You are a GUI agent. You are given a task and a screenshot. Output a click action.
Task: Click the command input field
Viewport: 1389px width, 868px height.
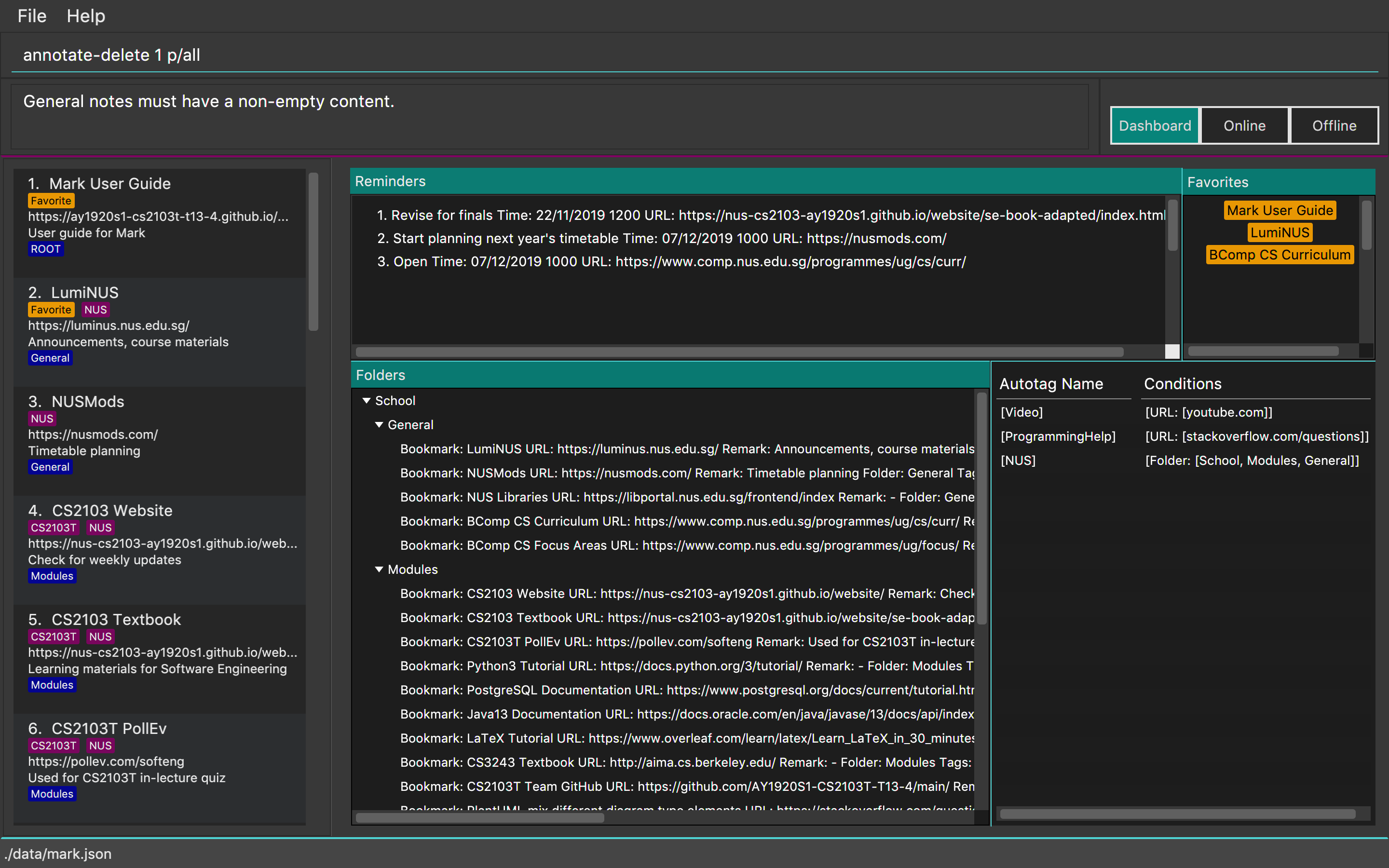(x=689, y=55)
